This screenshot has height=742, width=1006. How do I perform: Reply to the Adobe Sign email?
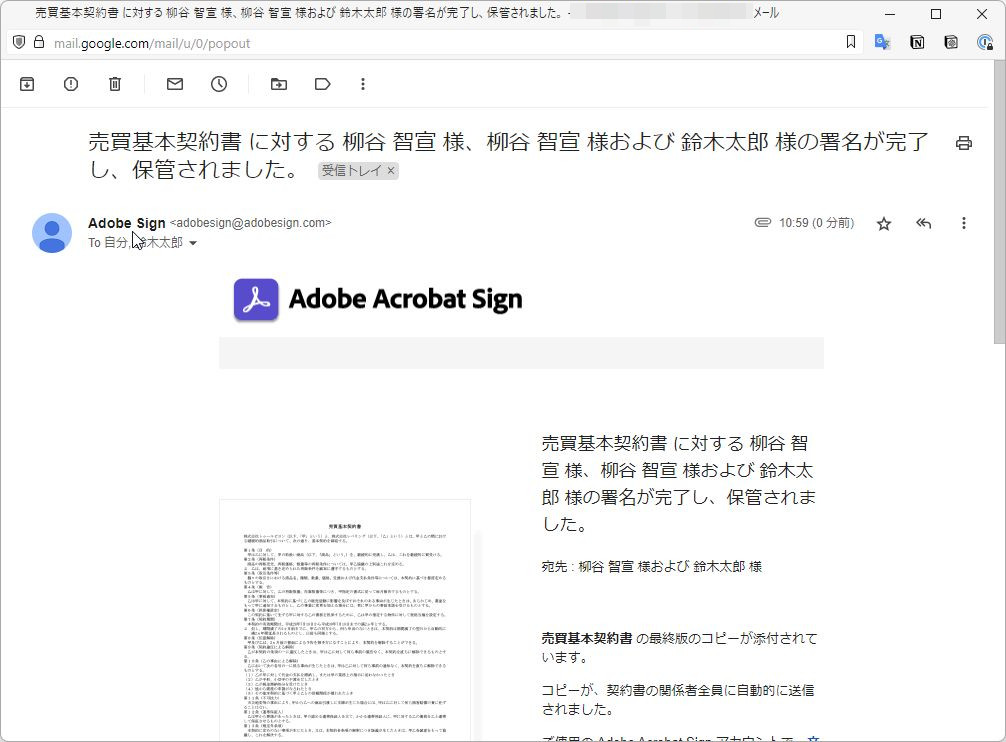tap(923, 223)
